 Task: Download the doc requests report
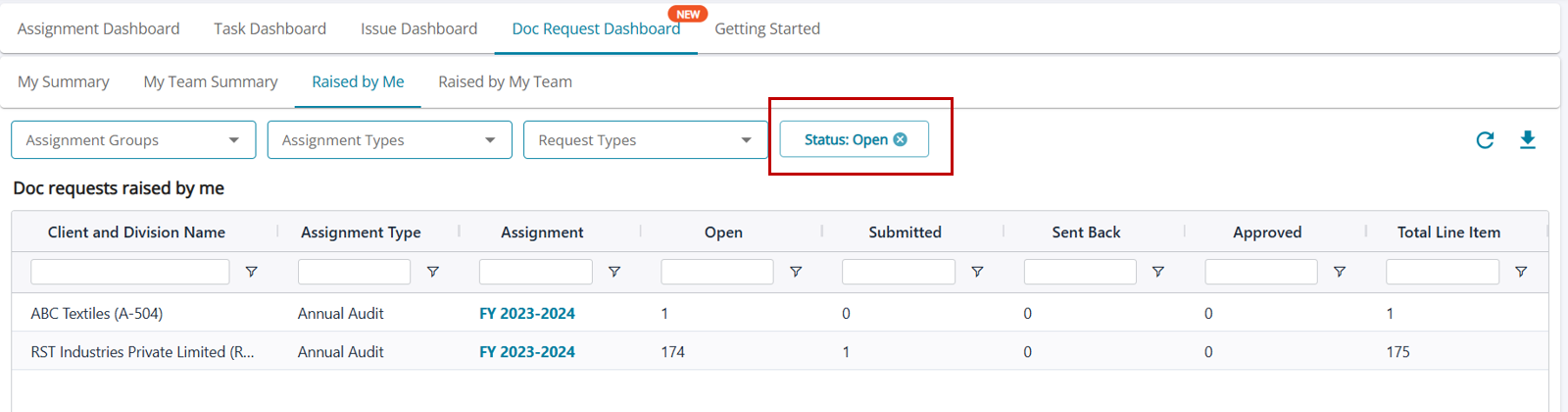point(1527,140)
